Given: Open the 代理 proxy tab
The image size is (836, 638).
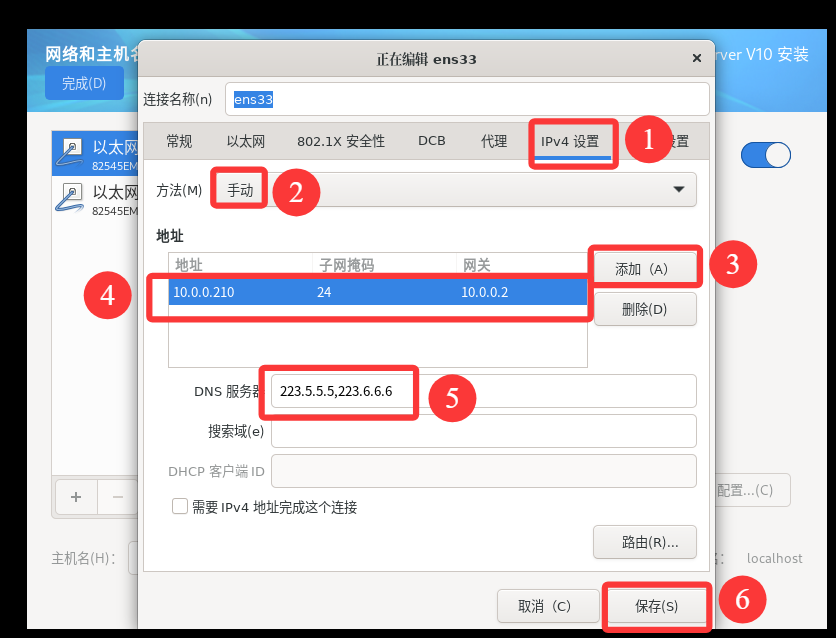Looking at the screenshot, I should 494,142.
